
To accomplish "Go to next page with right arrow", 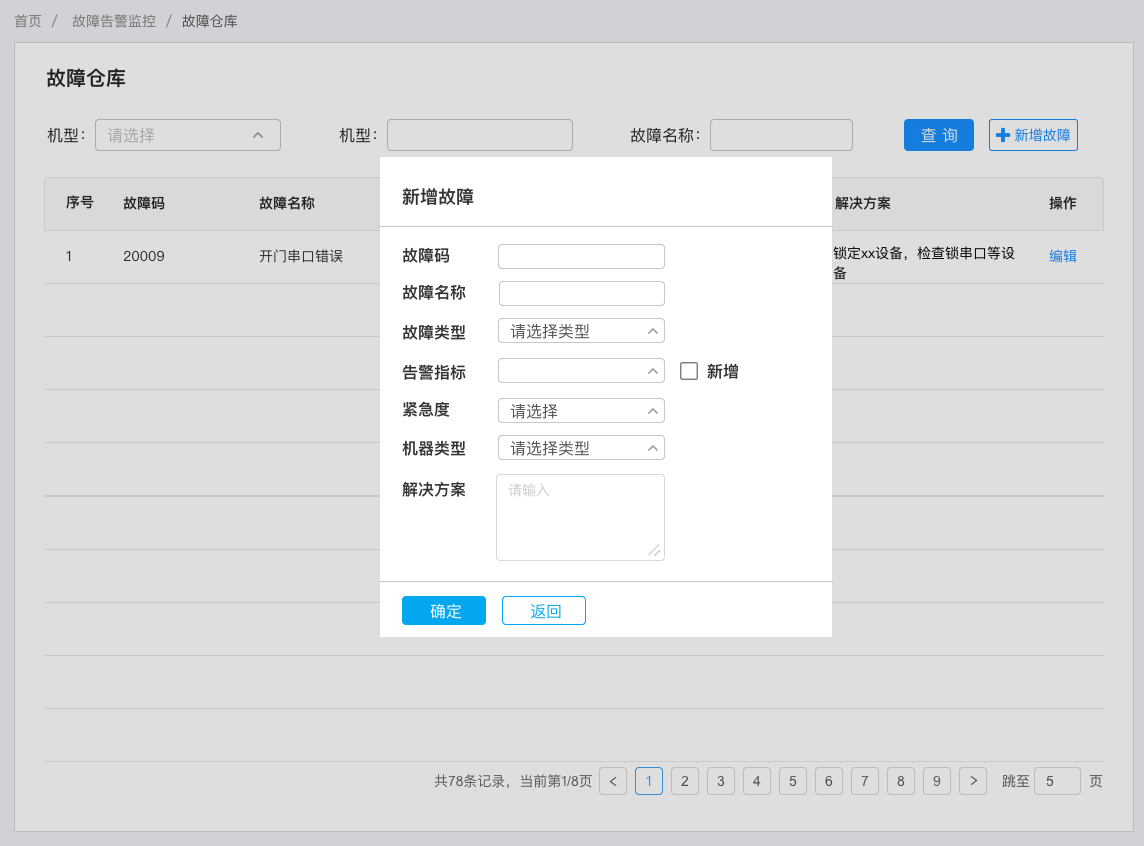I will point(973,781).
